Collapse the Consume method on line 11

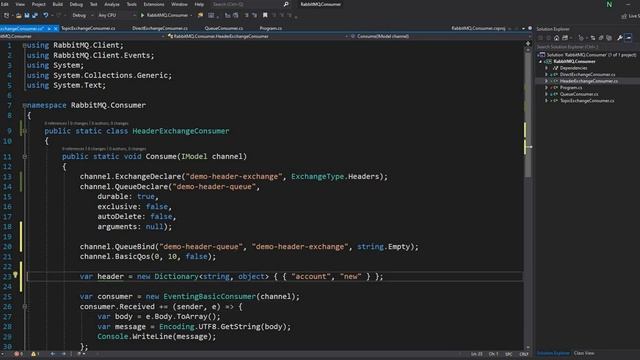point(24,157)
